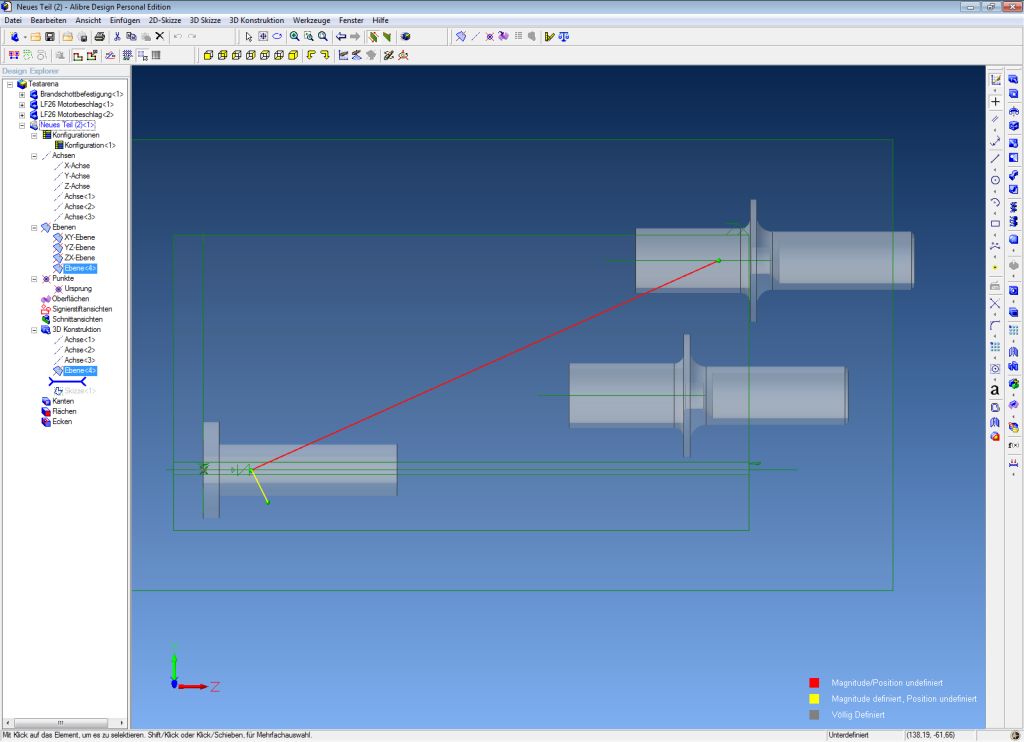Viewport: 1024px width, 742px height.
Task: Select Kanten under 3D Konstruktion
Action: coord(63,402)
